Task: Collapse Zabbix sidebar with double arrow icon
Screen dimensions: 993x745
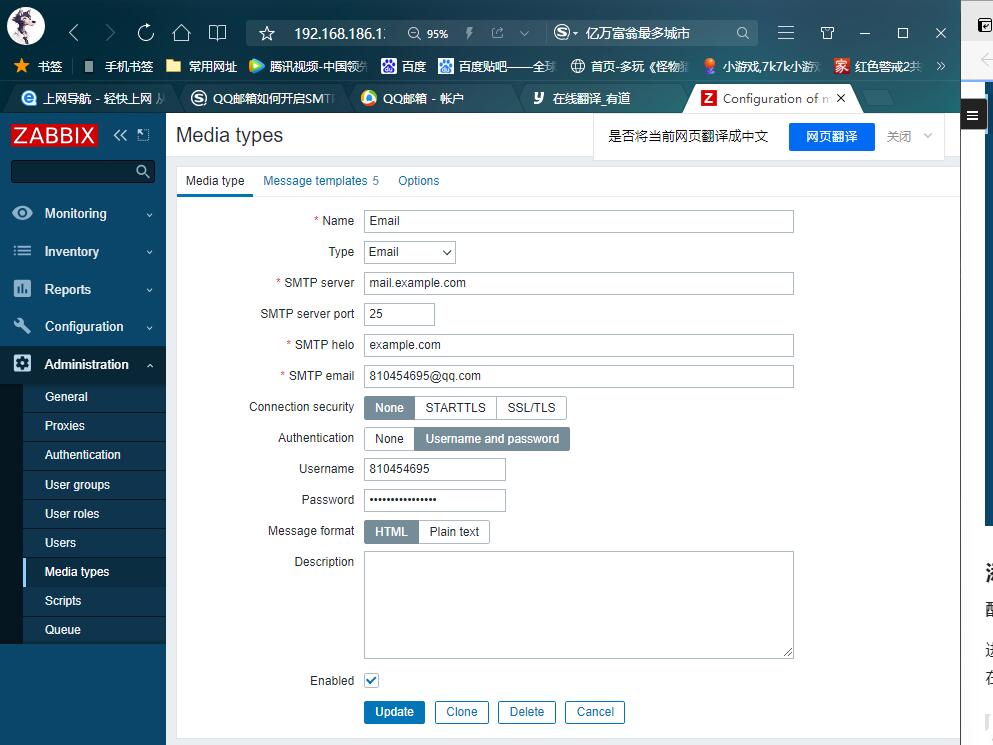Action: (120, 135)
